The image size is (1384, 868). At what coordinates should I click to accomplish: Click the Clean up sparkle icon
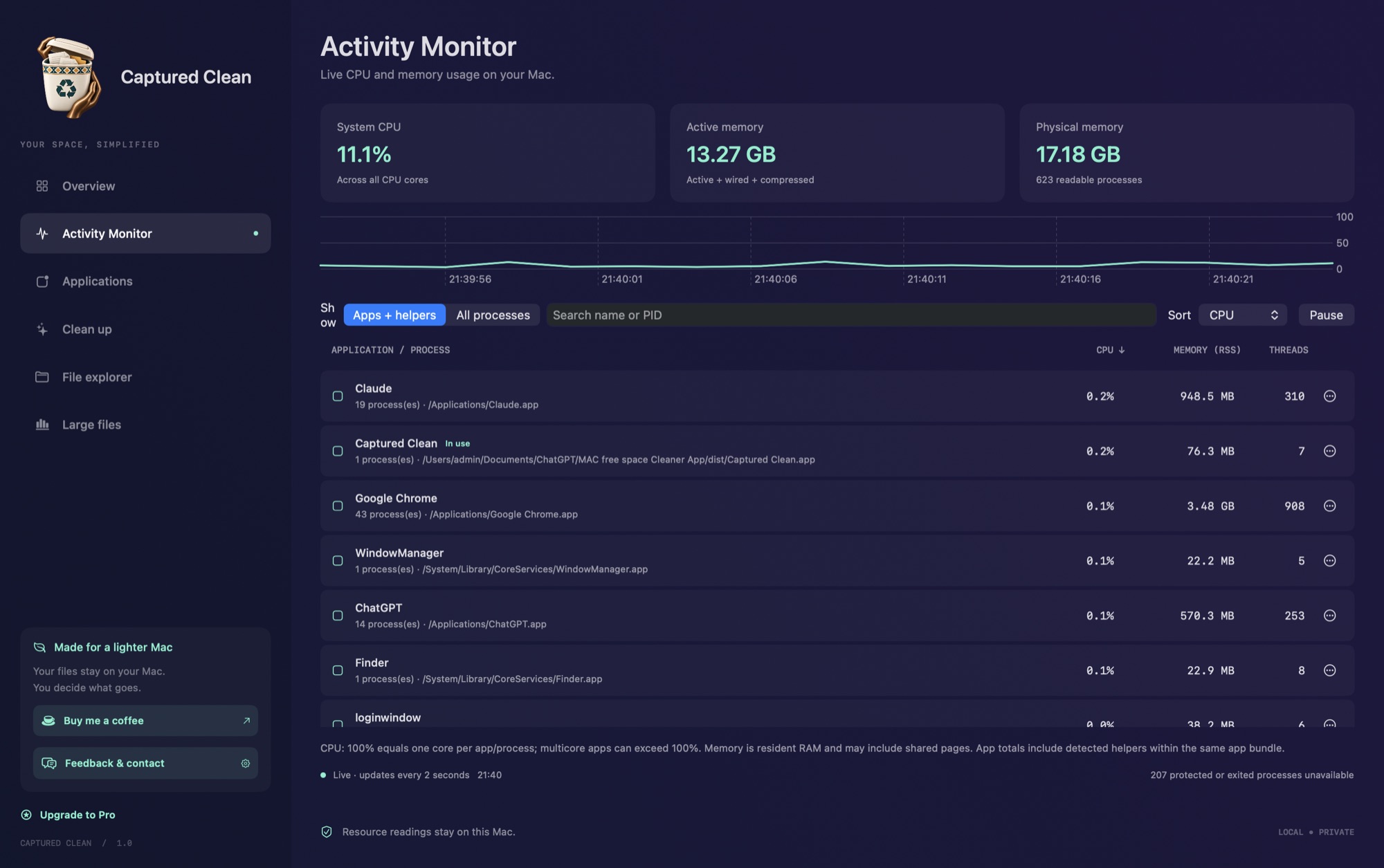click(x=42, y=329)
